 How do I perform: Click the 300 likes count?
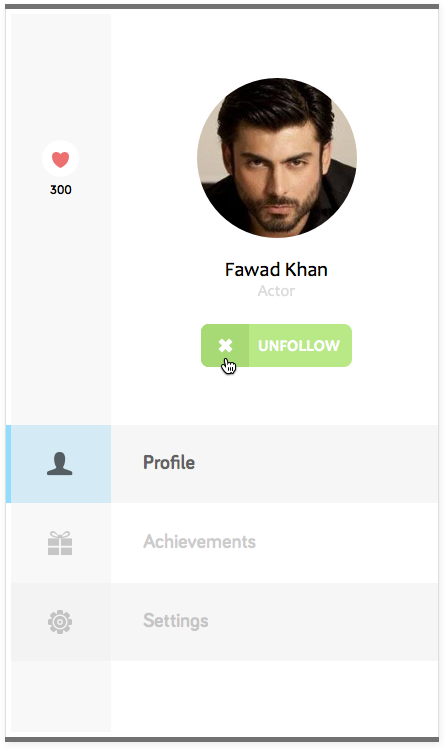coord(61,190)
